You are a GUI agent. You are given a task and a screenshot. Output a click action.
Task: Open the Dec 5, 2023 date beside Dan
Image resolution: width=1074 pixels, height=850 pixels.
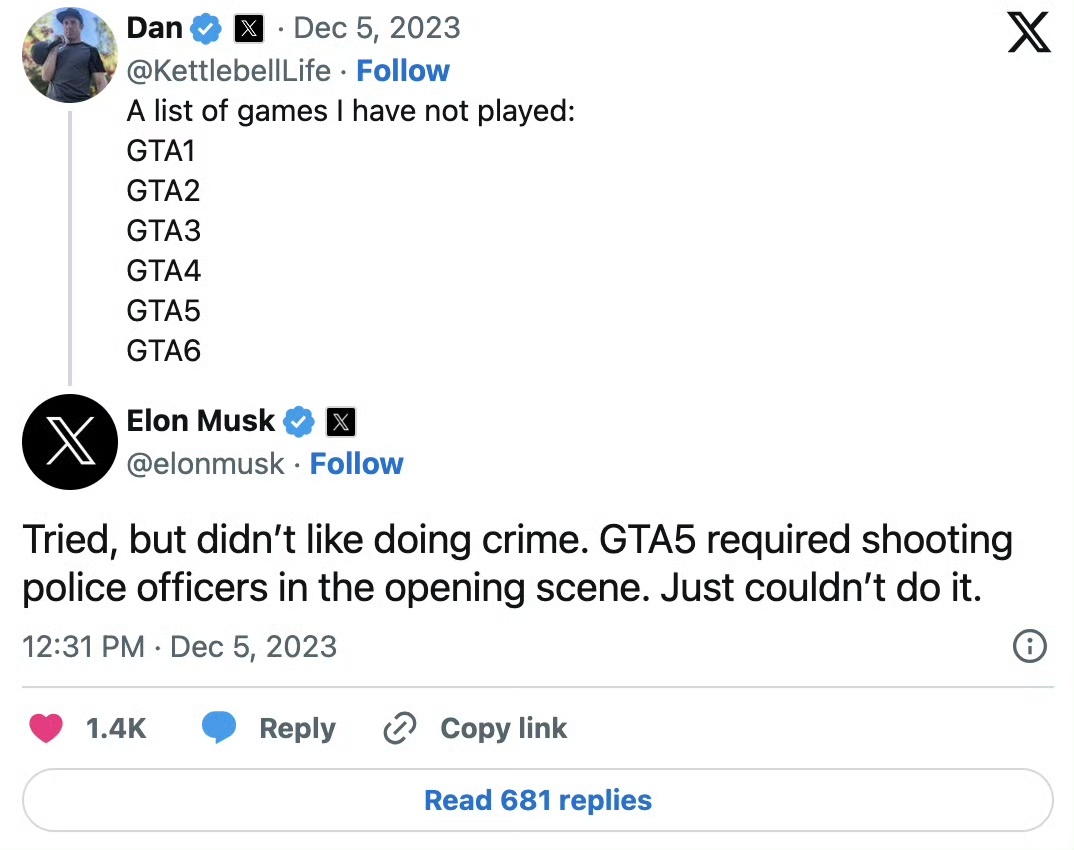[377, 28]
